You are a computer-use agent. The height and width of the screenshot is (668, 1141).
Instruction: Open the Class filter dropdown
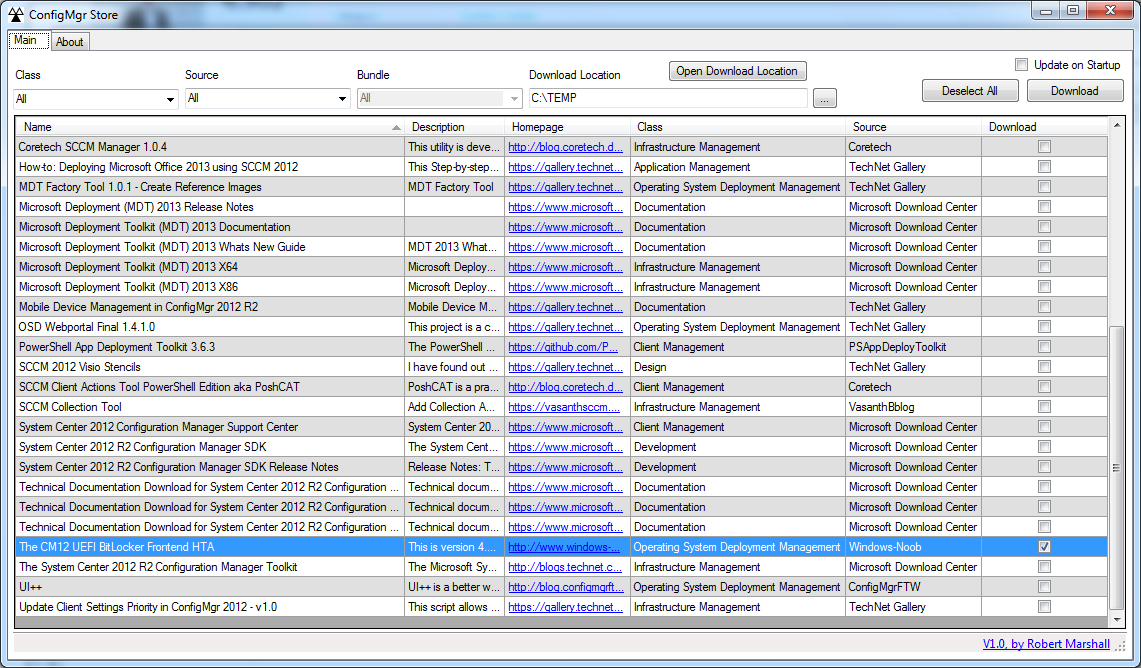point(95,98)
